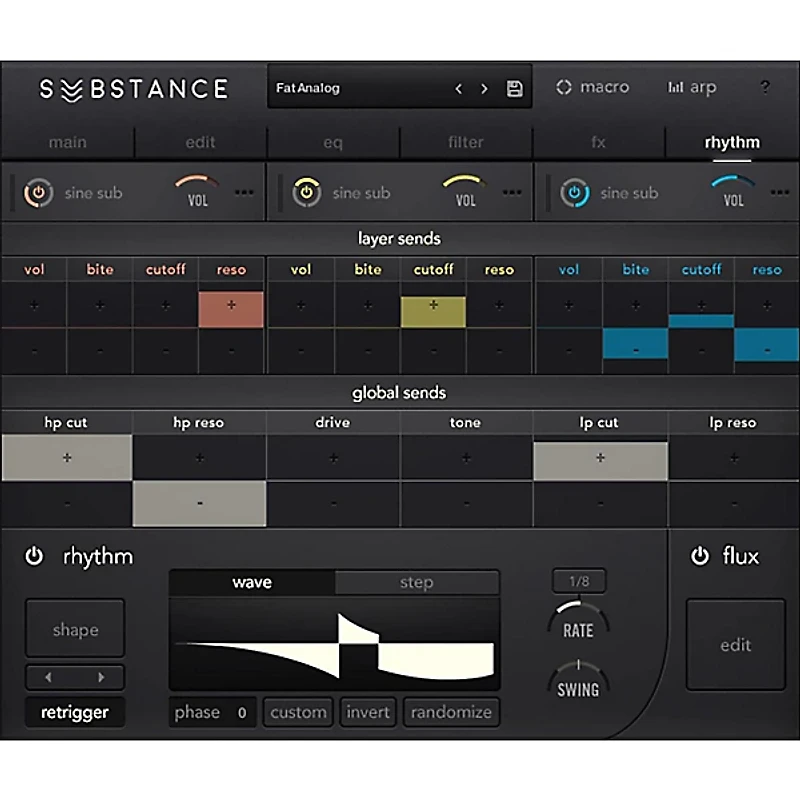Switch to the step tab in the rhythm editor
This screenshot has width=800, height=800.
click(x=416, y=581)
